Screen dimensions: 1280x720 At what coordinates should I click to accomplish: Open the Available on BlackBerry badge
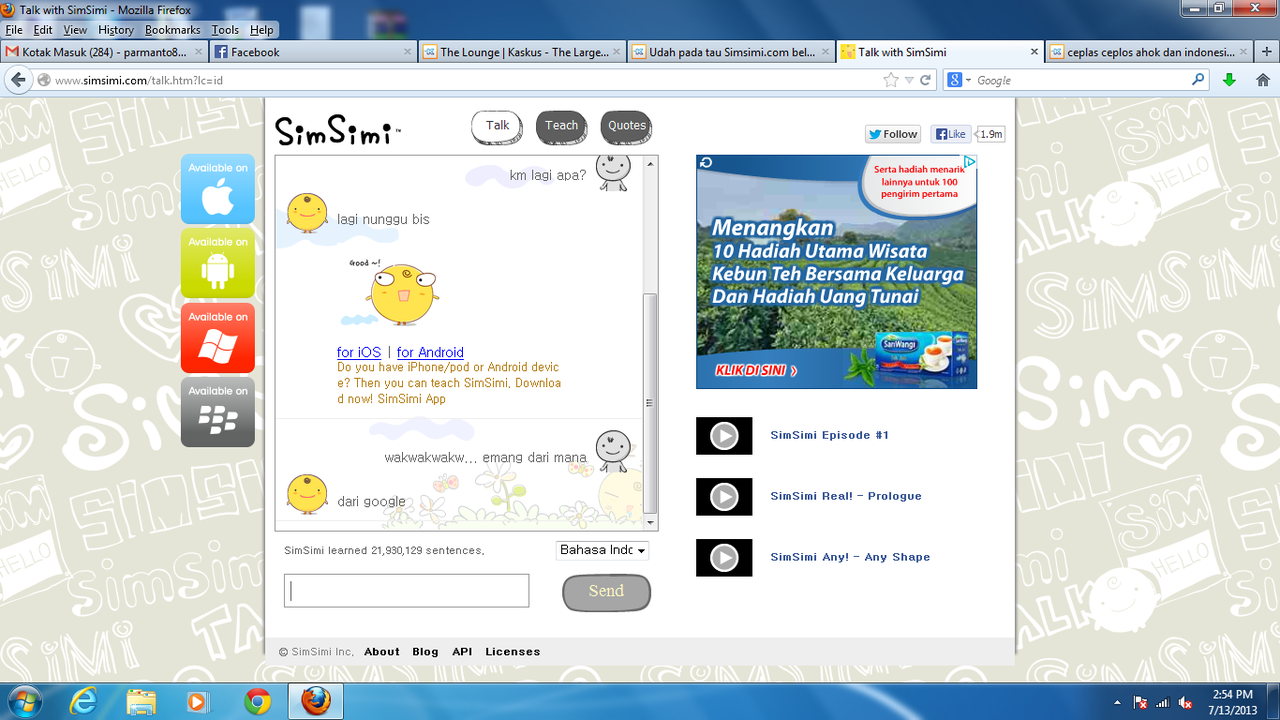tap(218, 412)
